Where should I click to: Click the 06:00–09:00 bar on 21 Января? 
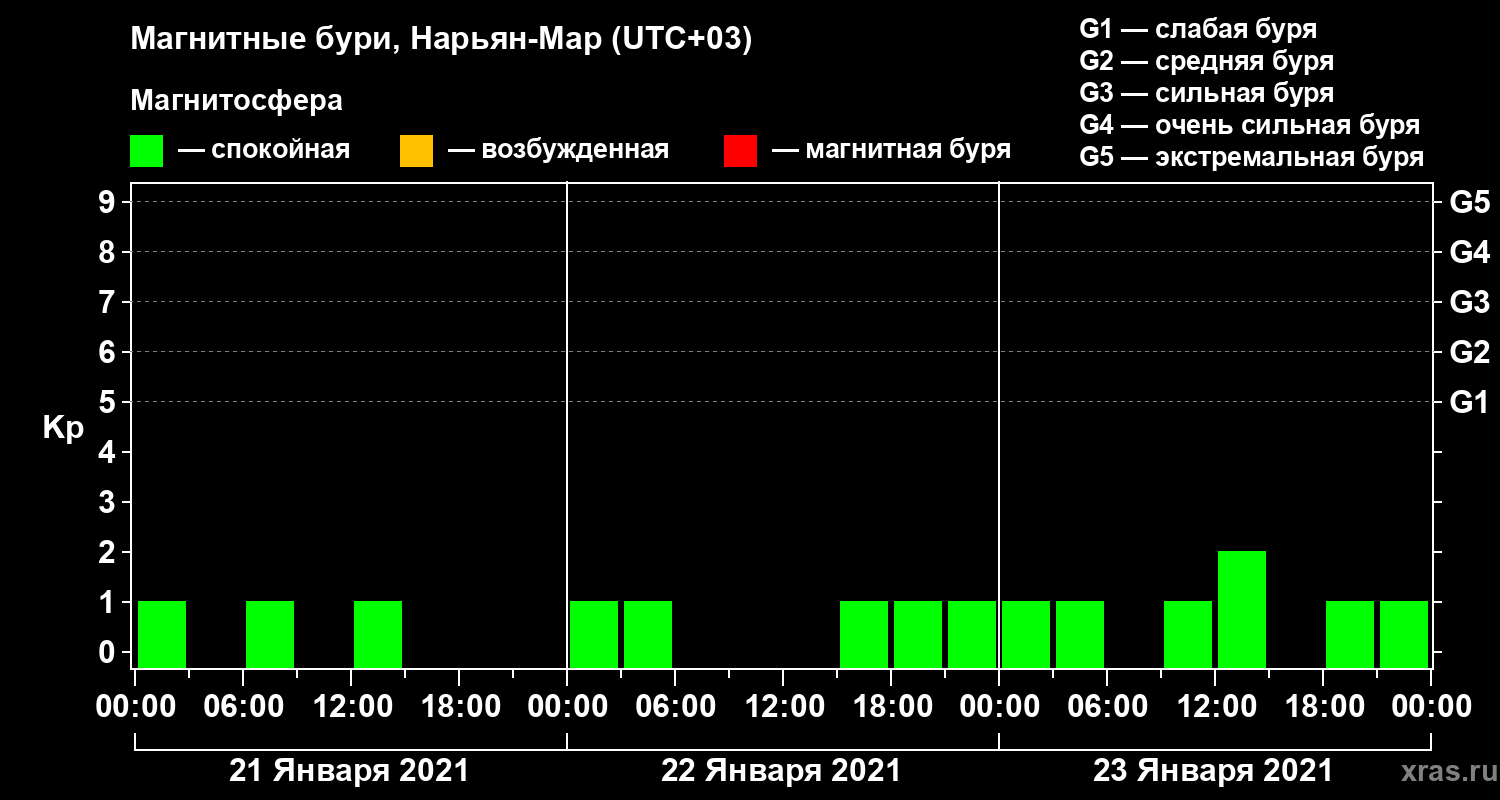pos(270,634)
